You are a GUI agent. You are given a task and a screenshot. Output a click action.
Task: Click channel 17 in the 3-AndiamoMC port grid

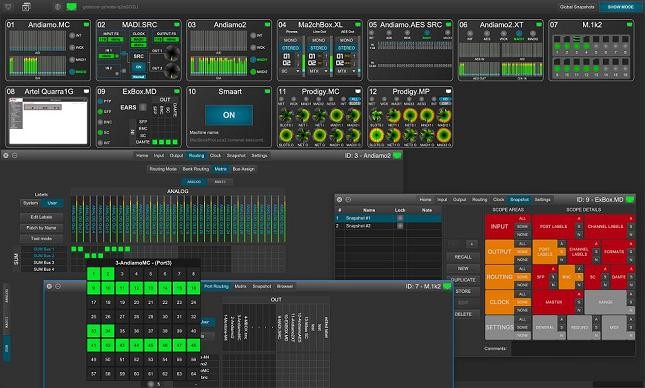point(93,302)
